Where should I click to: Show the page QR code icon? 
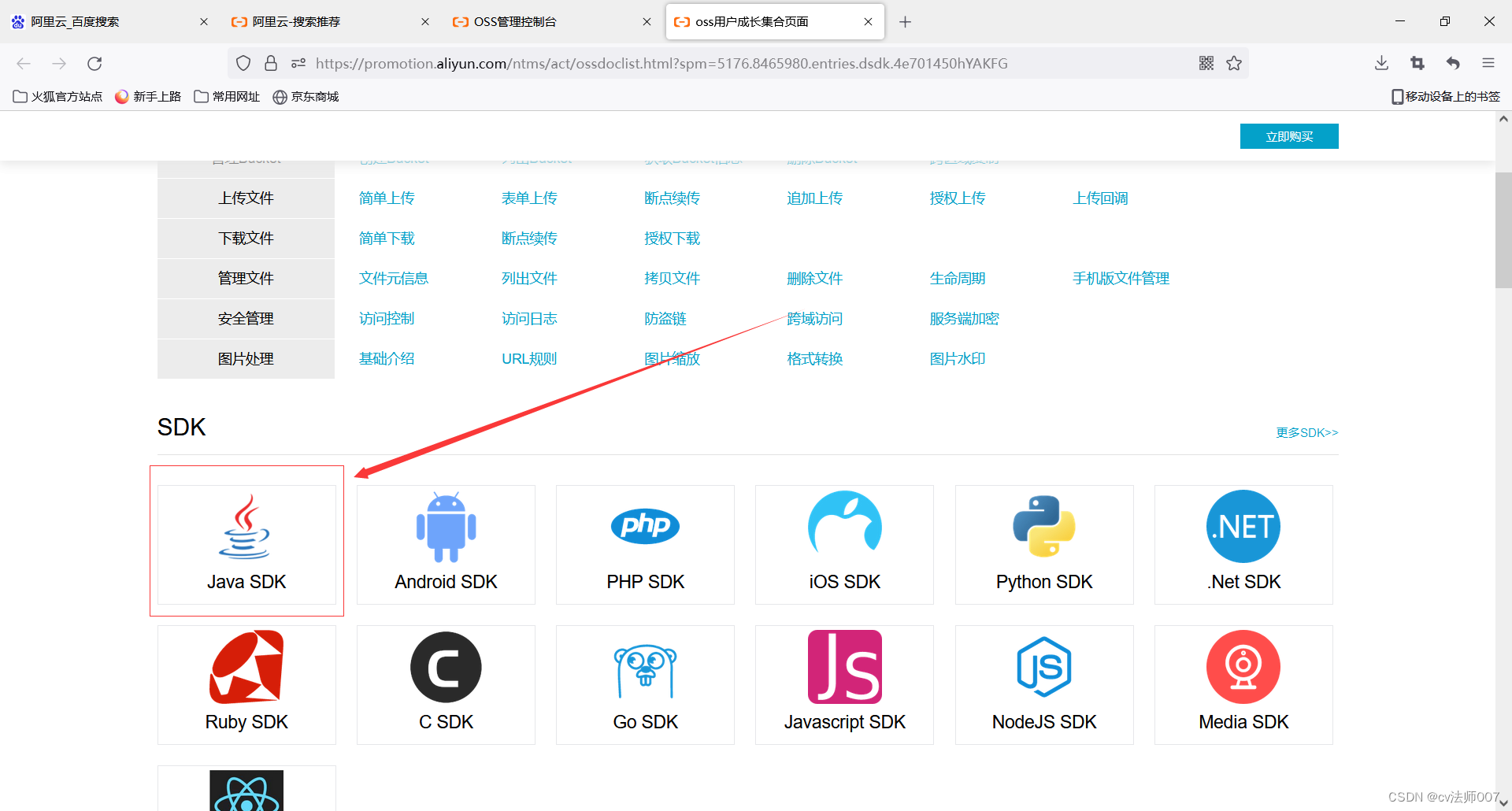point(1206,63)
